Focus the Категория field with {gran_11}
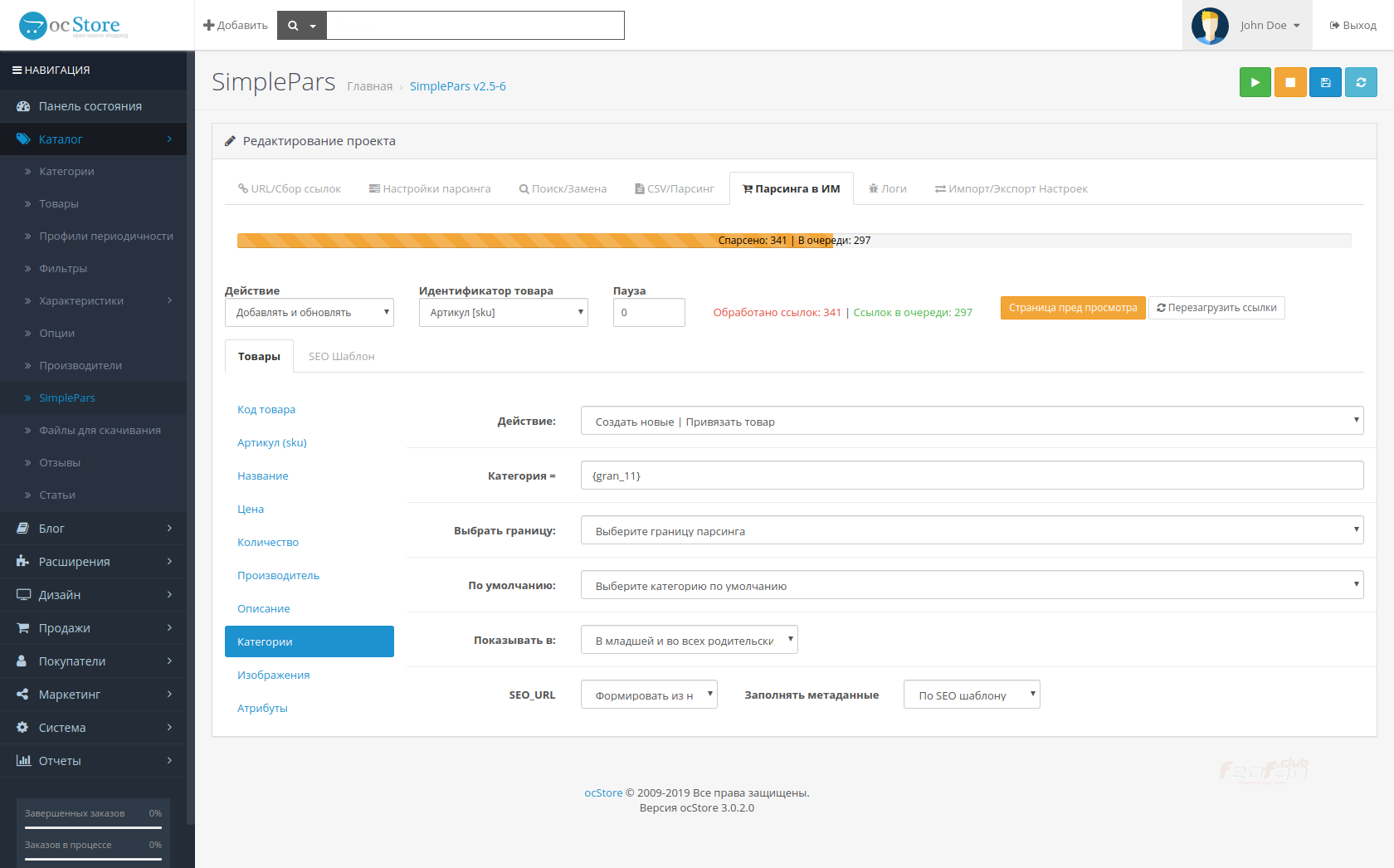Screen dimensions: 1394x868 (x=972, y=475)
